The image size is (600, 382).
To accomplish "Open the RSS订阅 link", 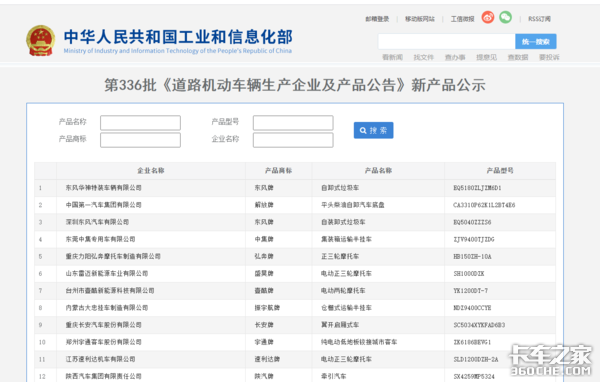I will click(540, 19).
